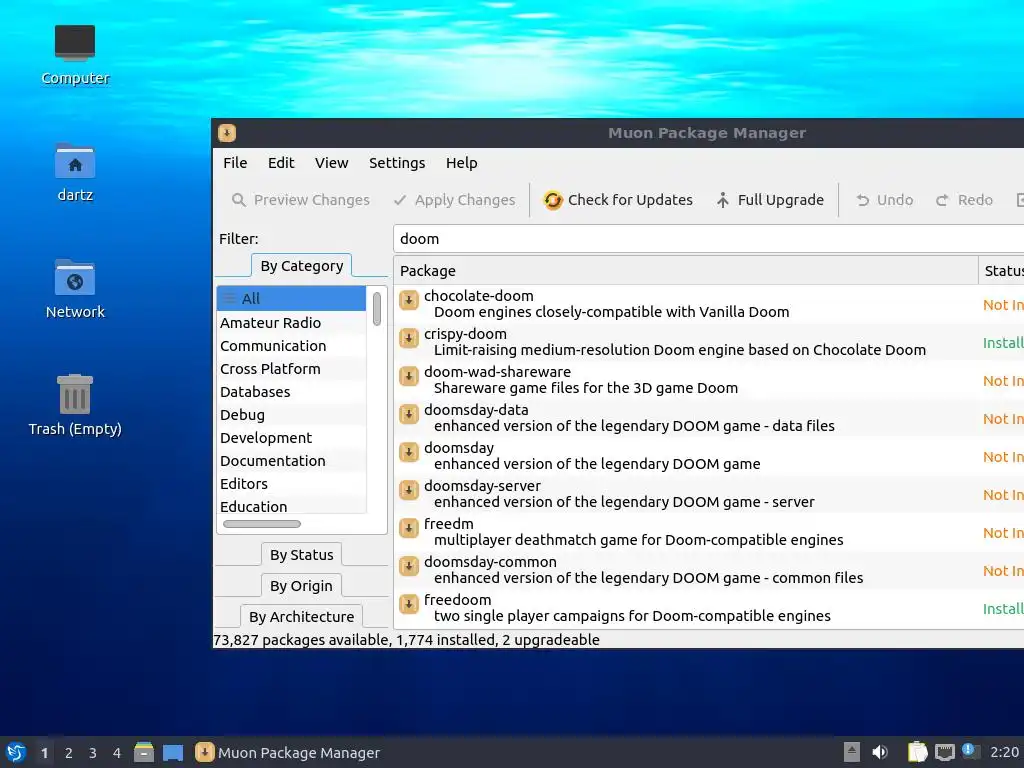1024x768 pixels.
Task: Expand the By Status filter section
Action: coord(302,554)
